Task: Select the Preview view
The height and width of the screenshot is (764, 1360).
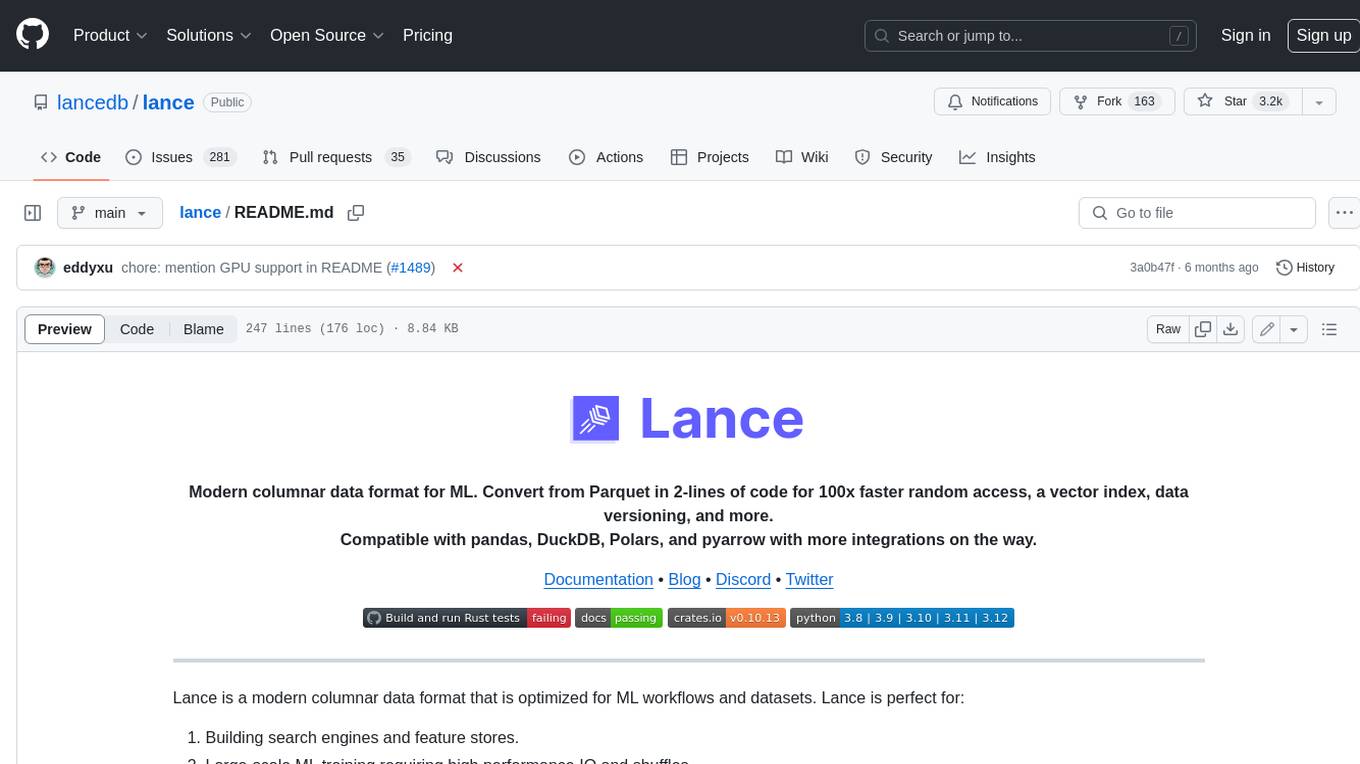Action: pos(65,329)
